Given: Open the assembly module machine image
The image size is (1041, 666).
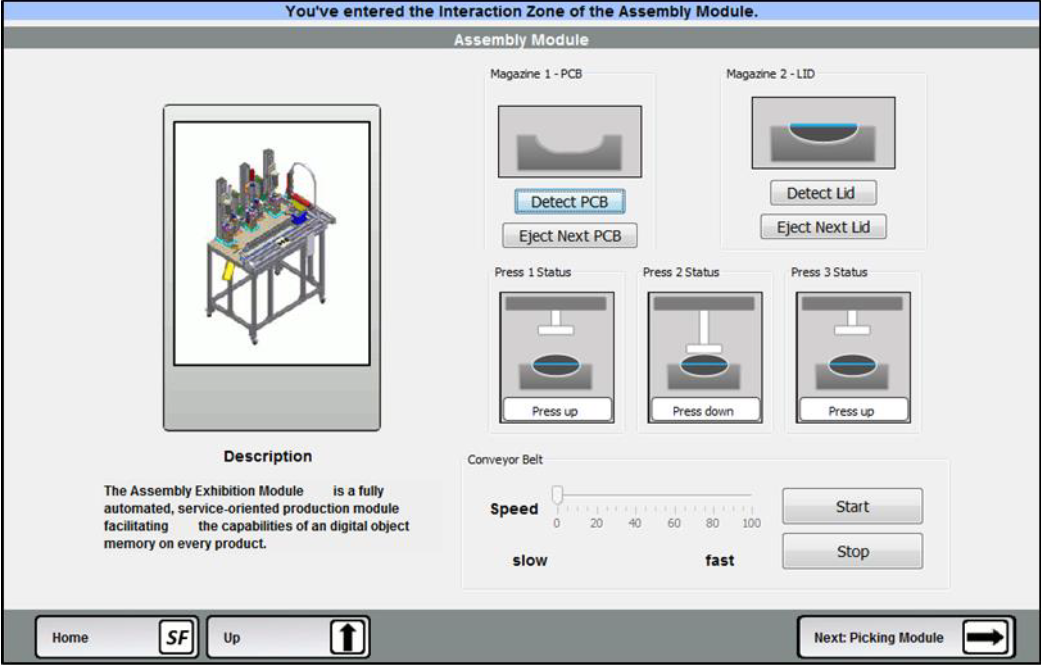Looking at the screenshot, I should click(272, 243).
